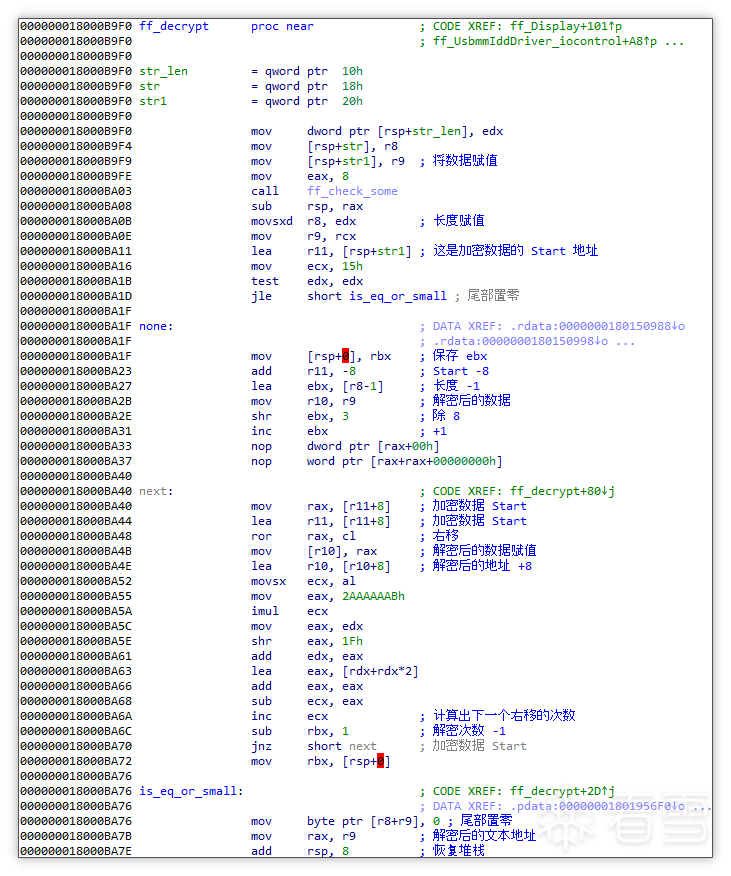This screenshot has height=876, width=731.
Task: Select the comment 计算出下一个右移的次数
Action: click(x=504, y=716)
